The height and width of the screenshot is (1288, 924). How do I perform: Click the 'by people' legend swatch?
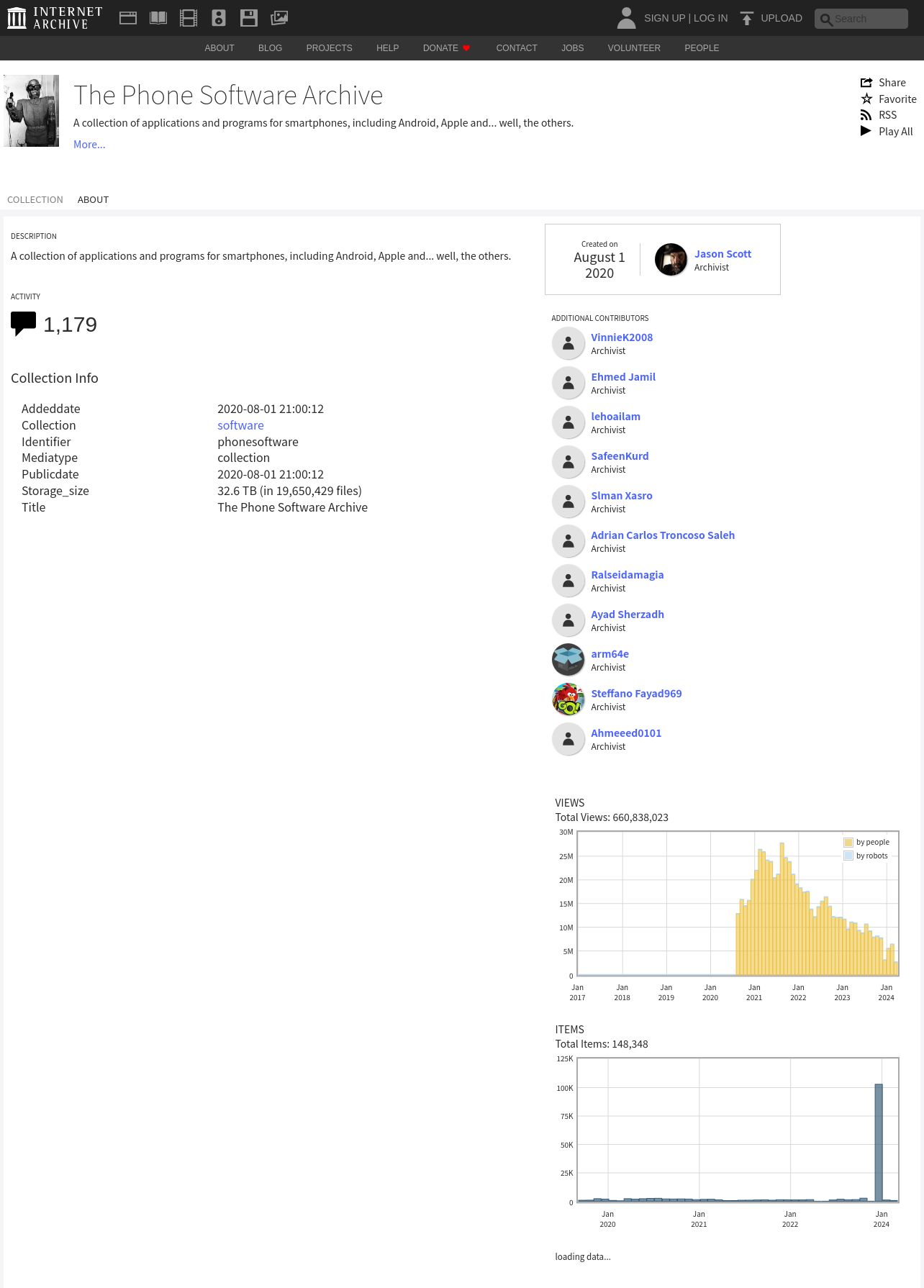(x=848, y=843)
